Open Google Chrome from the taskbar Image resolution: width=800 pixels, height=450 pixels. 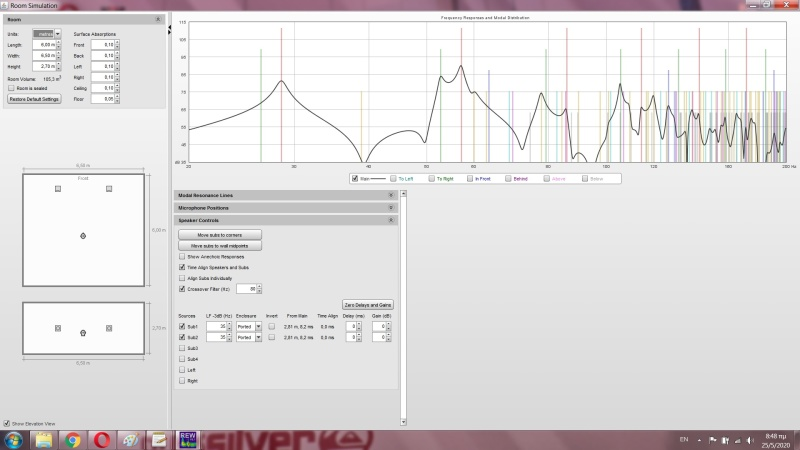click(73, 439)
